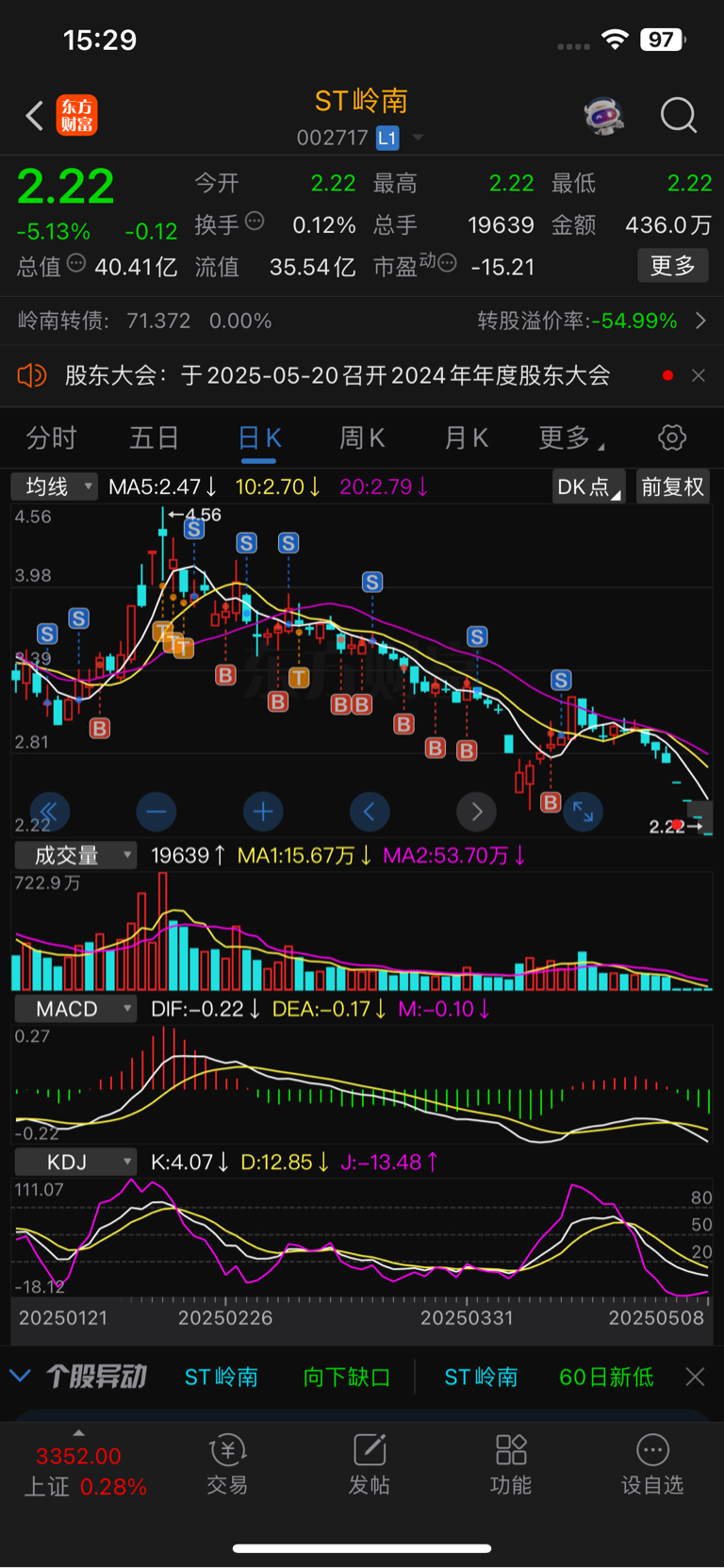Check the Wi-Fi status icon
The height and width of the screenshot is (1568, 724).
615,40
